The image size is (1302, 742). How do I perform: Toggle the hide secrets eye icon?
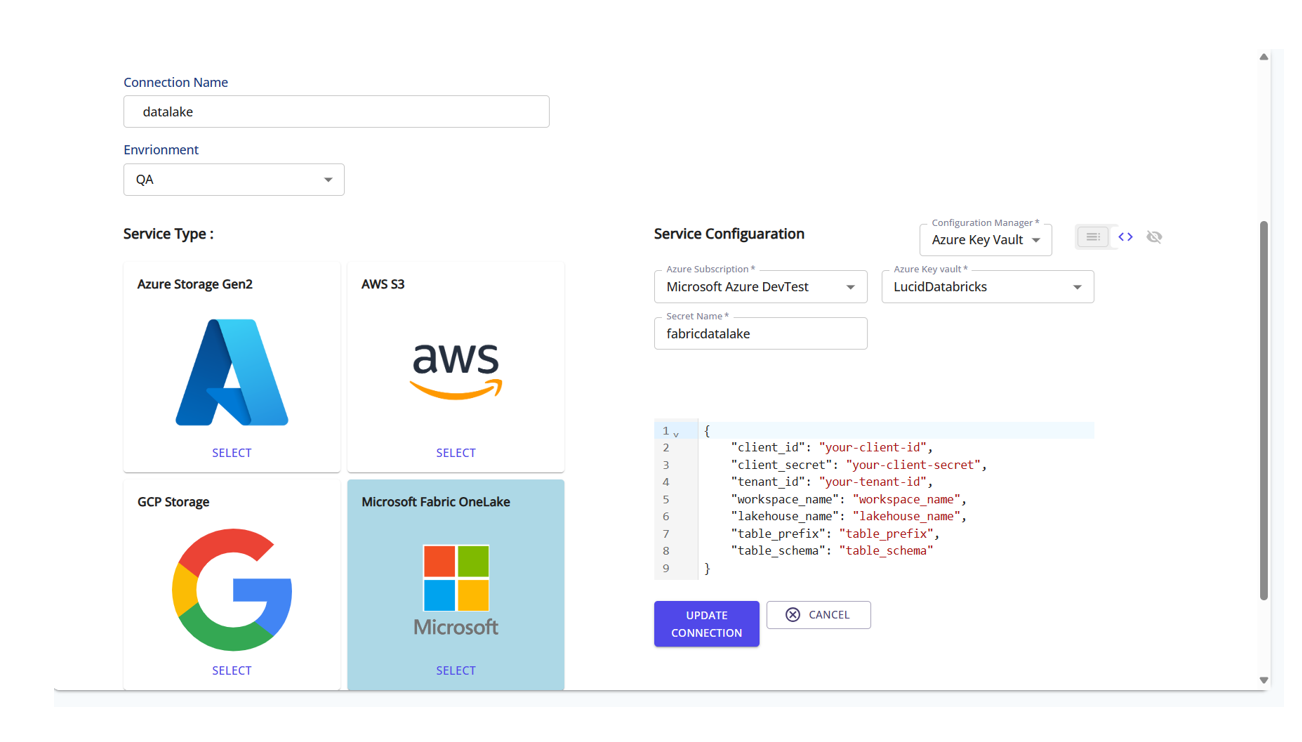pyautogui.click(x=1154, y=237)
